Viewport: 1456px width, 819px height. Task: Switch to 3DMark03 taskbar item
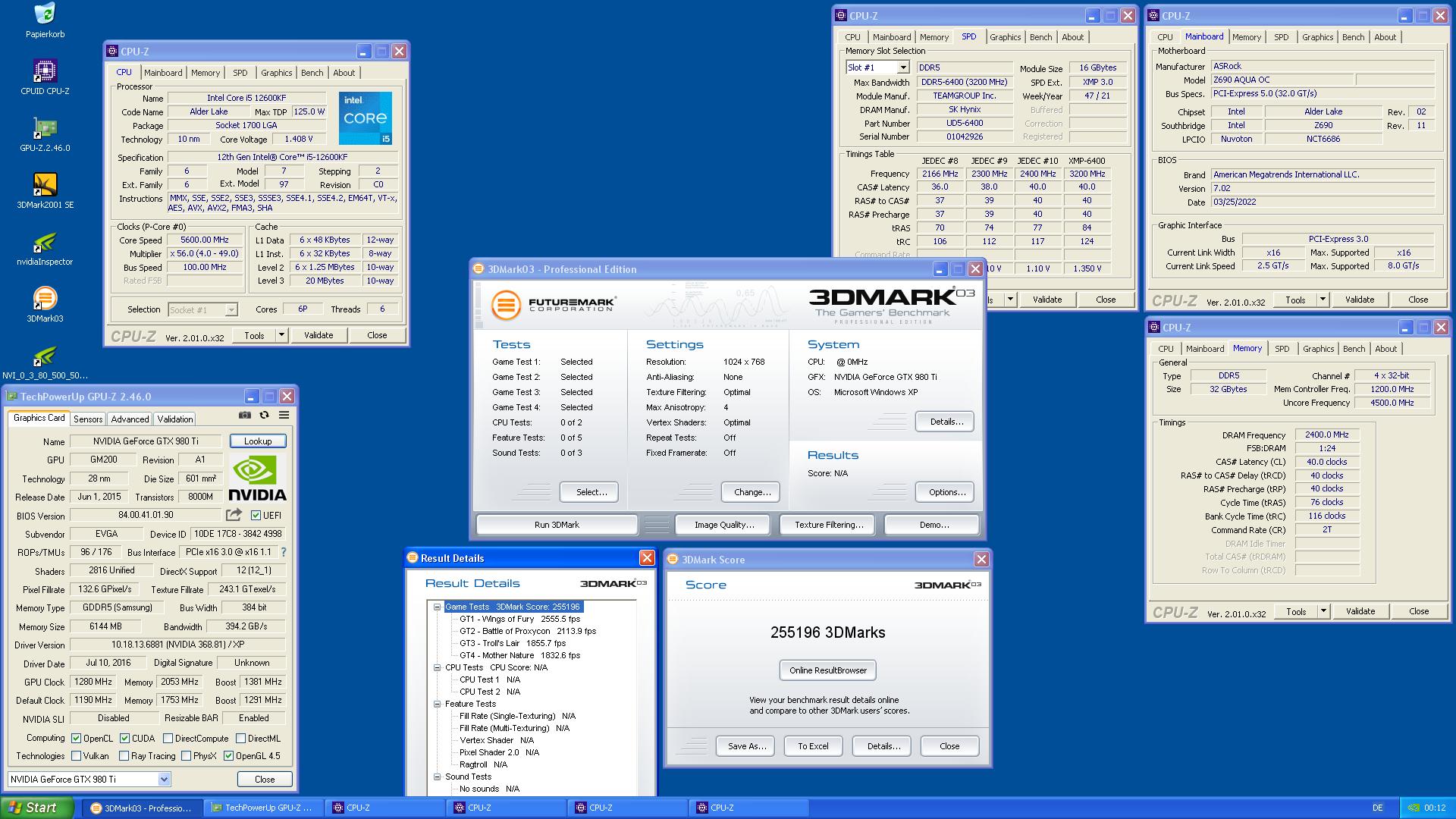(x=142, y=808)
